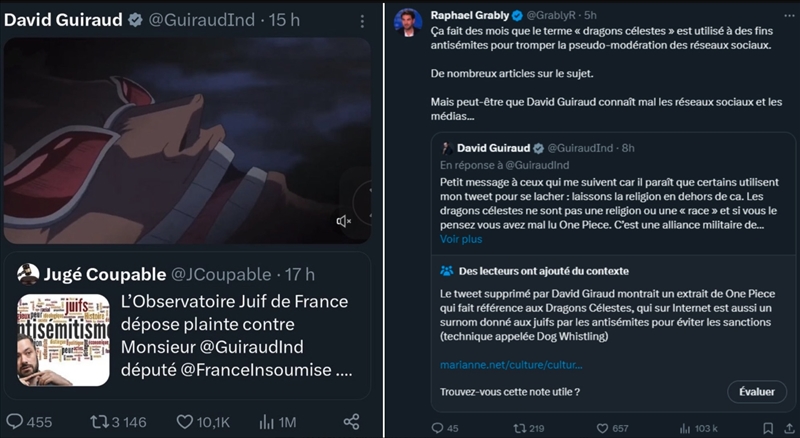Like the David Guiraud video tweet
The image size is (800, 438).
pos(185,422)
